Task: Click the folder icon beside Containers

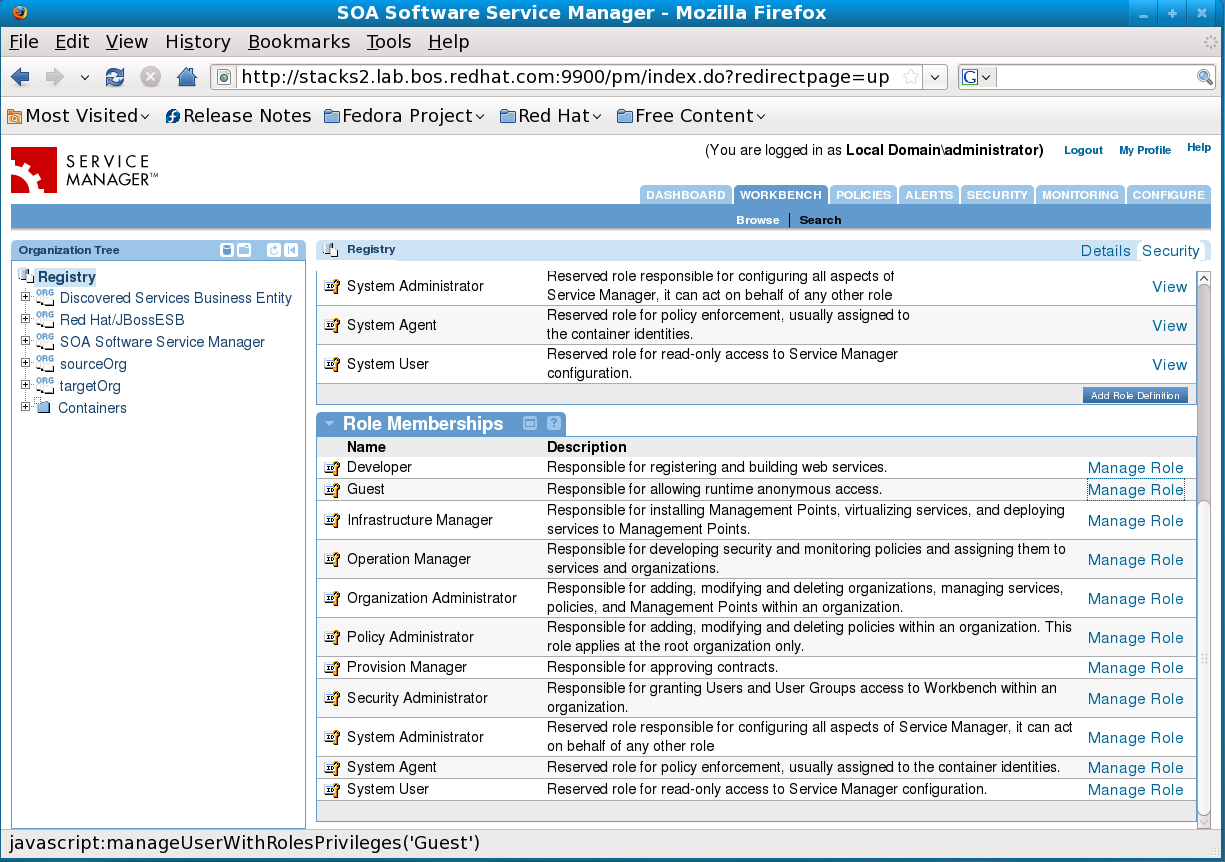Action: coord(42,406)
